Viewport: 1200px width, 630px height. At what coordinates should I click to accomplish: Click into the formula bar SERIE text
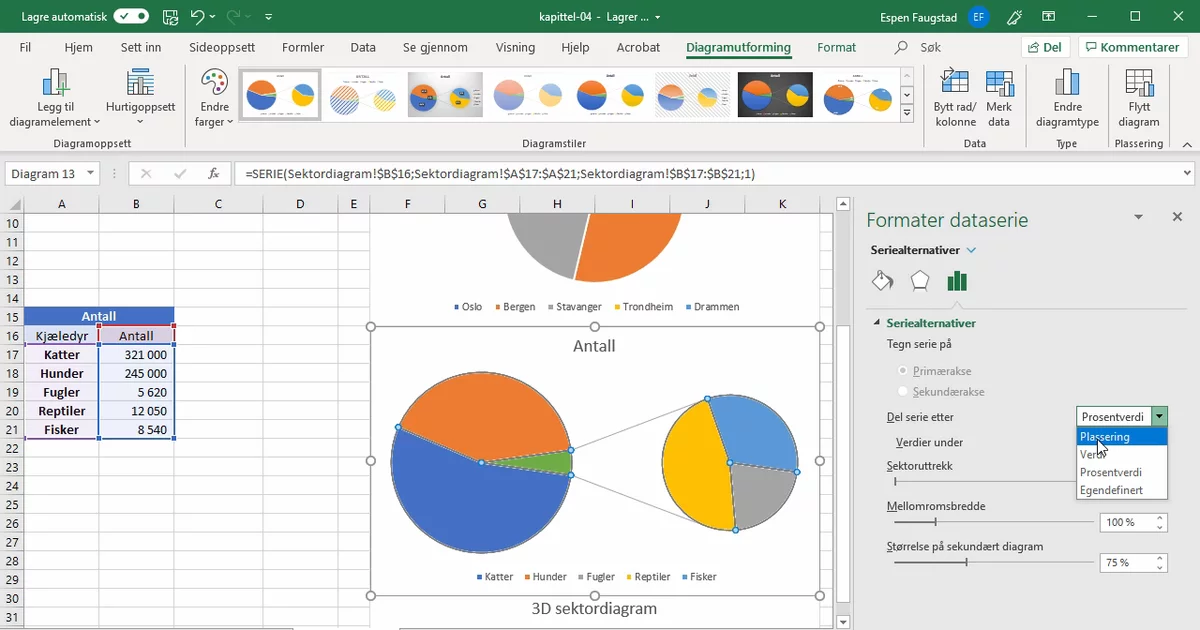coord(500,173)
